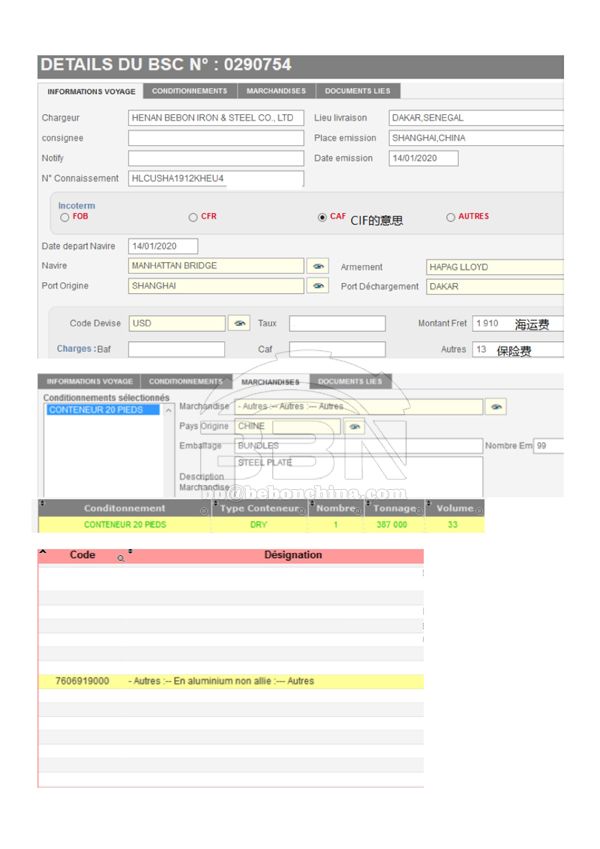Click the empty Caf charges field
The height and width of the screenshot is (849, 600).
337,349
